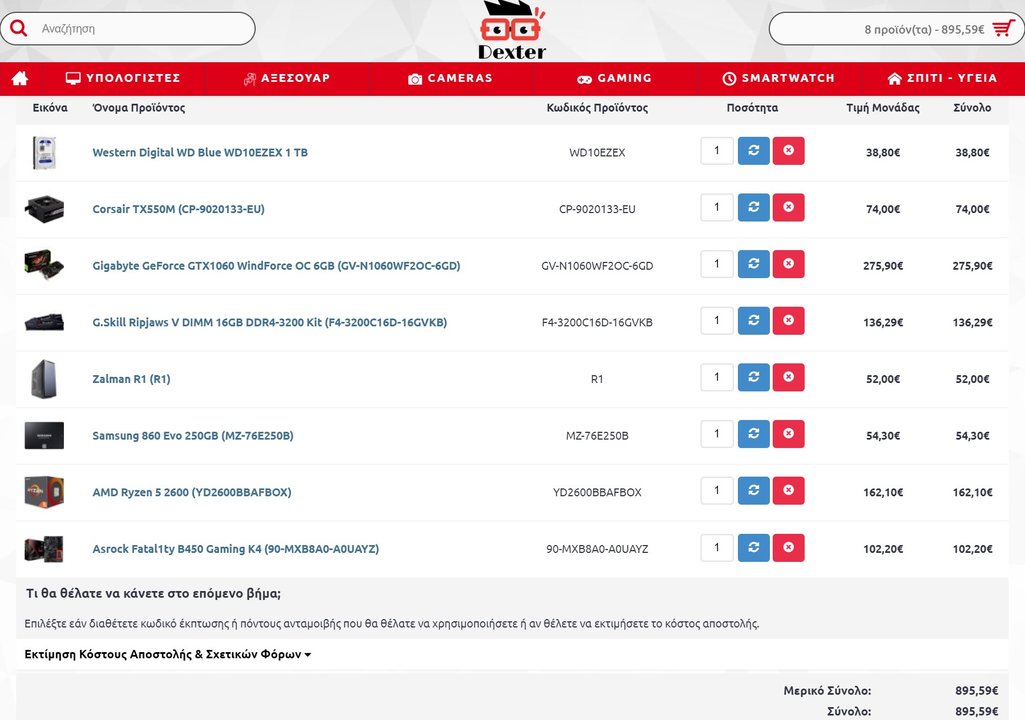Open the GAMING menu
Viewport: 1025px width, 720px height.
coord(614,78)
